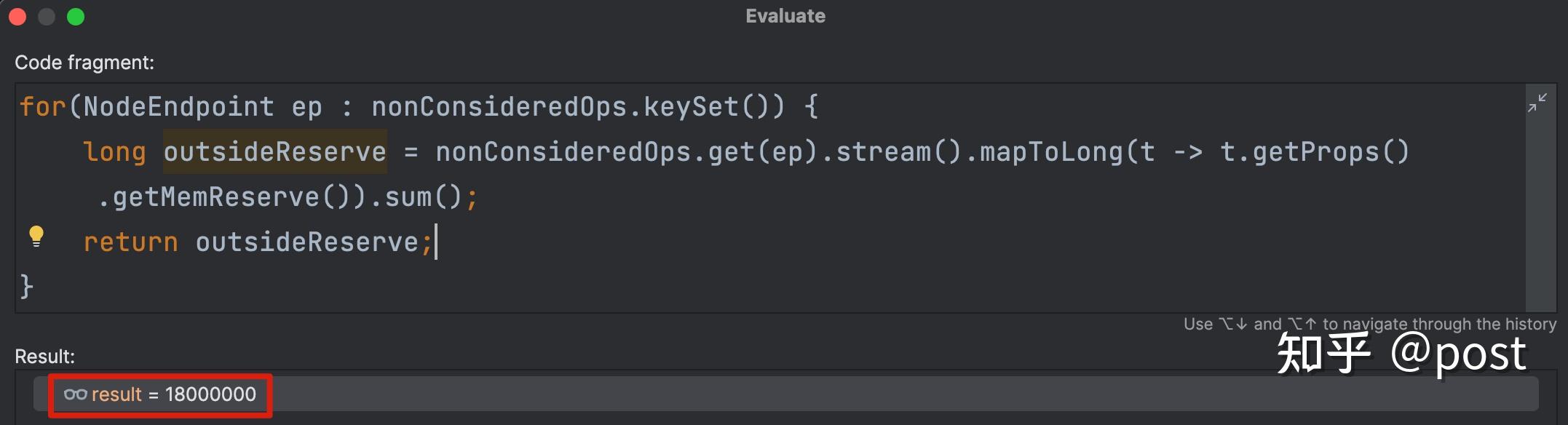
Task: Click the navigate-through-history hint text
Action: click(x=1370, y=324)
